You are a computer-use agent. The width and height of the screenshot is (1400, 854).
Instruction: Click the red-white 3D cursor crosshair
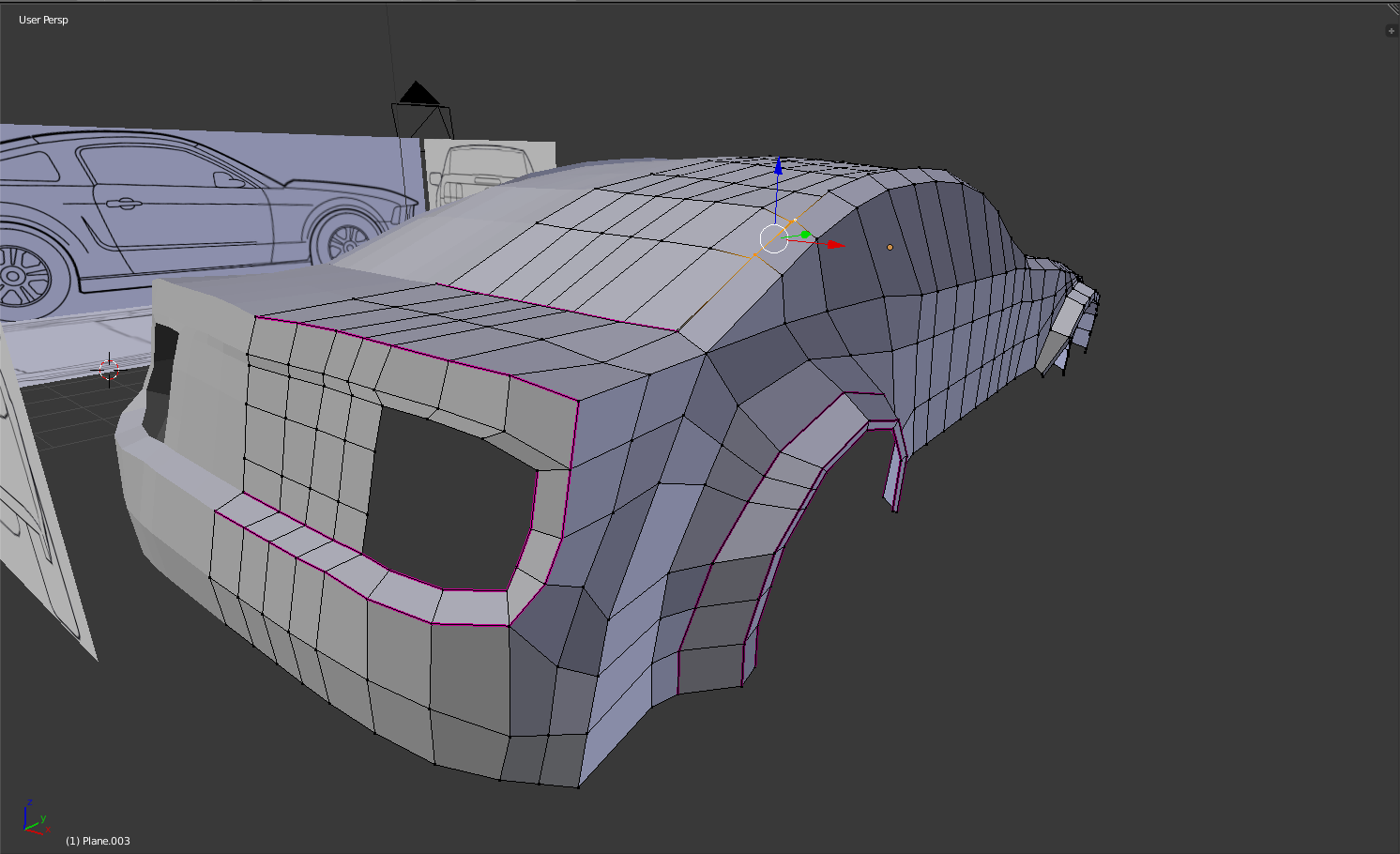tap(109, 368)
